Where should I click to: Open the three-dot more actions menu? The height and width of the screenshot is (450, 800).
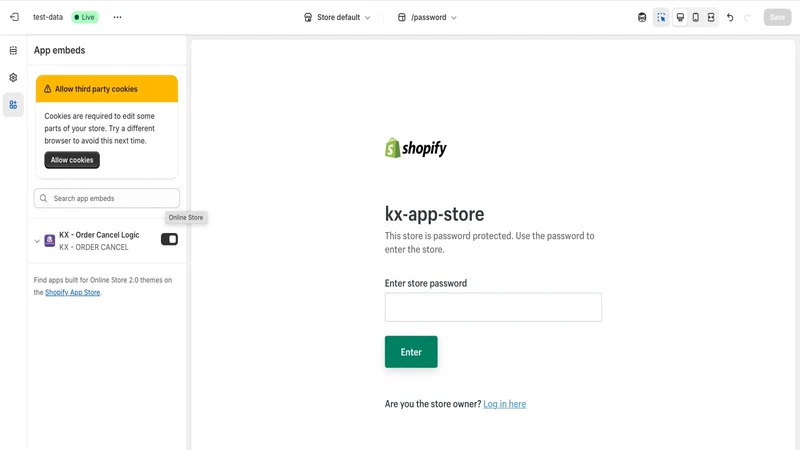[117, 17]
